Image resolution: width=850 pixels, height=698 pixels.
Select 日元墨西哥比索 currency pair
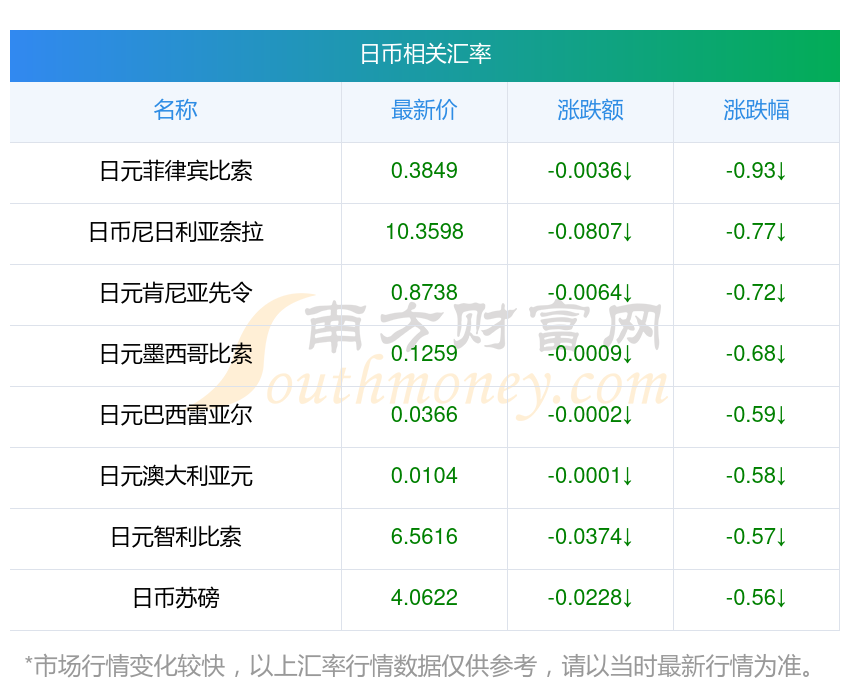pyautogui.click(x=176, y=354)
